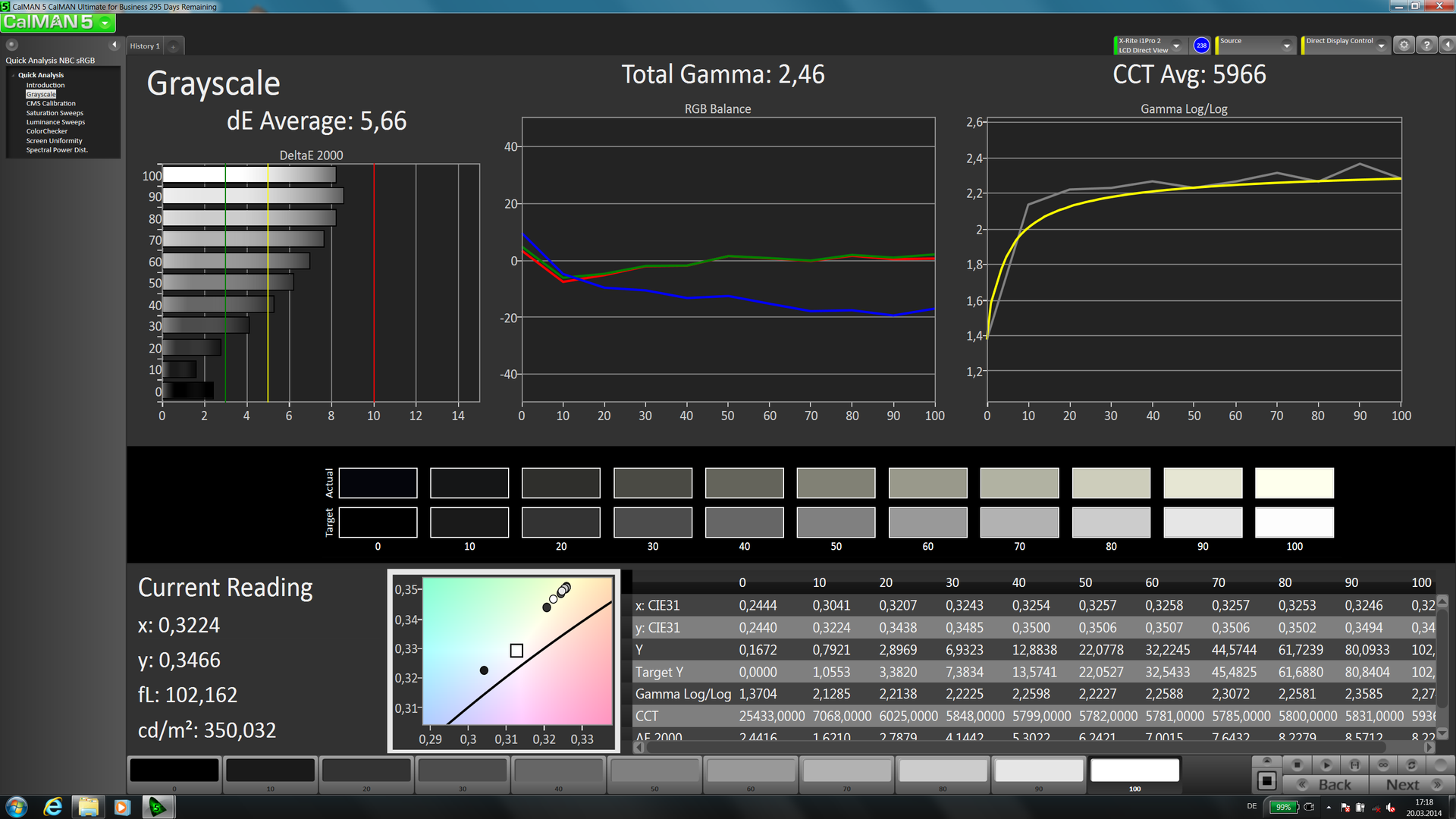
Task: Click the help question mark icon
Action: click(1426, 45)
